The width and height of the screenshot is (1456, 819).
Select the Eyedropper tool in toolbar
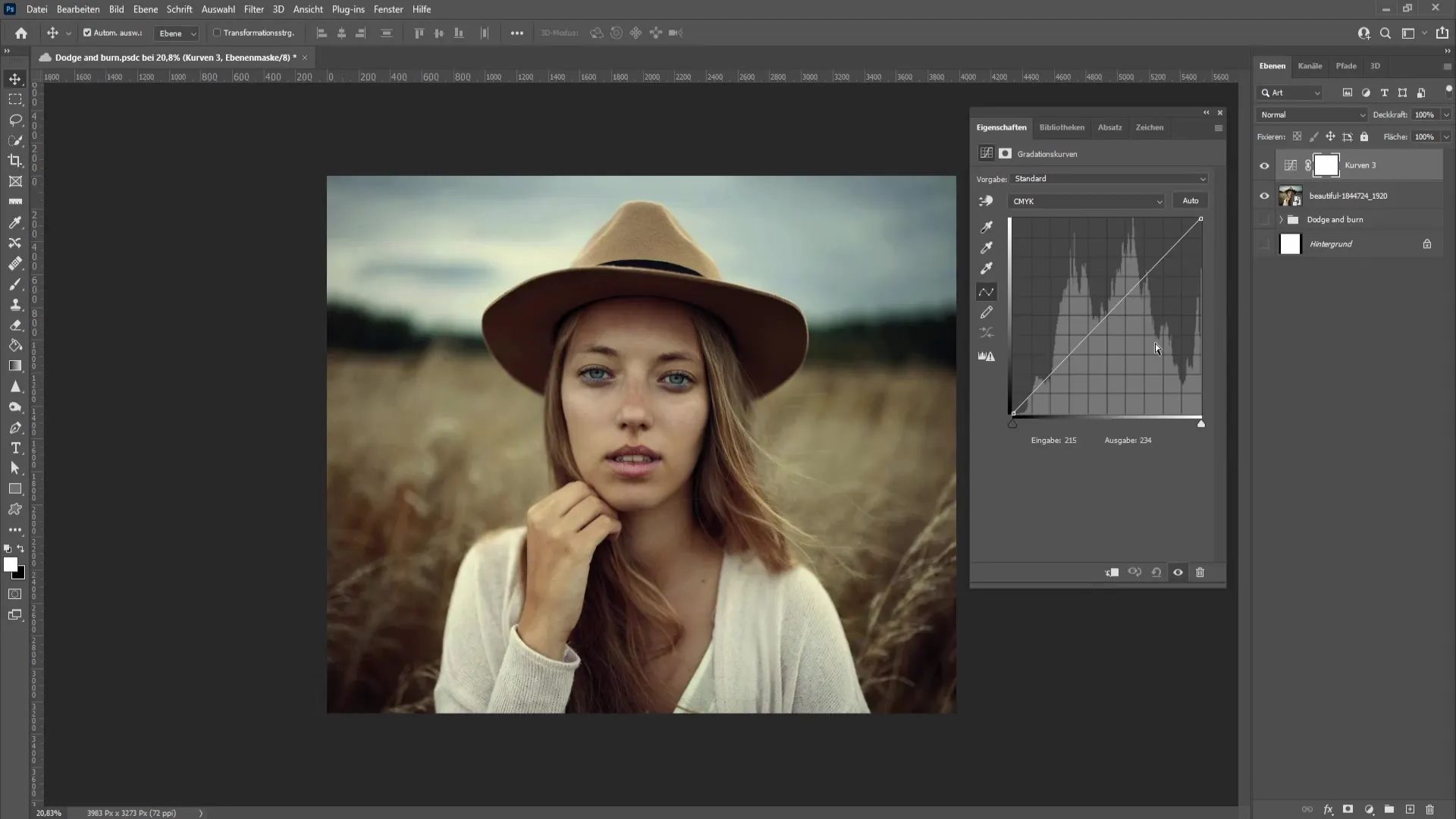[x=15, y=222]
